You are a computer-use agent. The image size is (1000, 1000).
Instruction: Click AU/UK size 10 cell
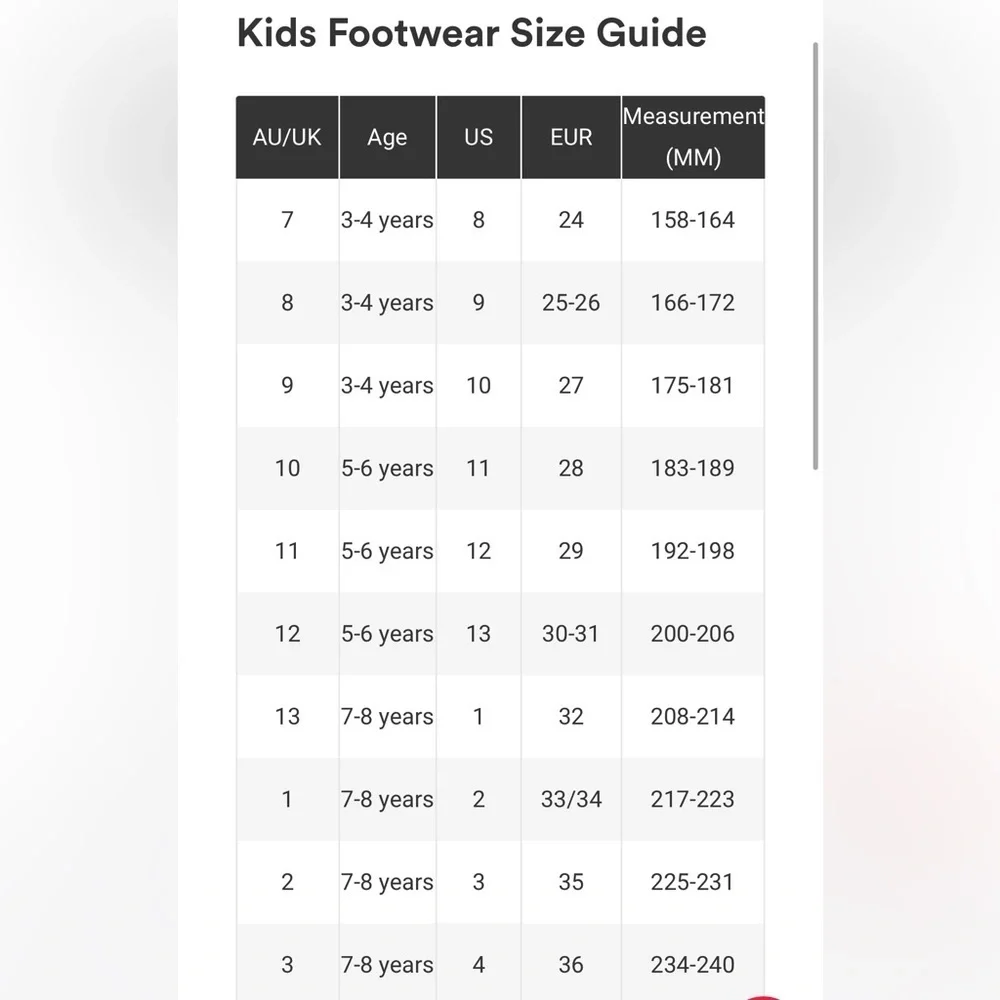287,468
